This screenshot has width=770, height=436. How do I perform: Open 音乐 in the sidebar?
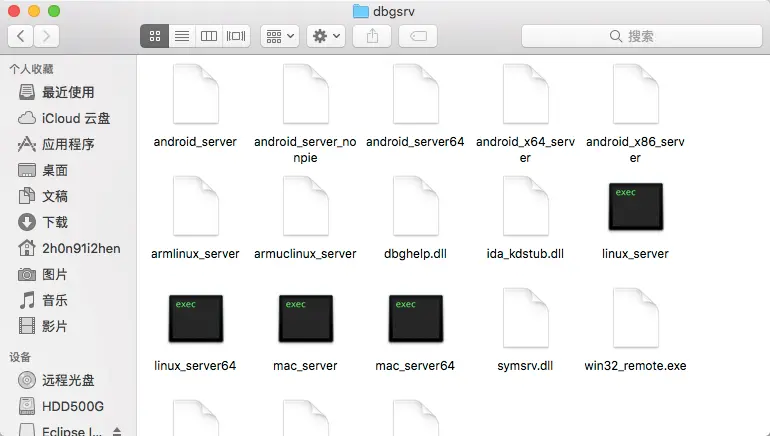(x=68, y=300)
